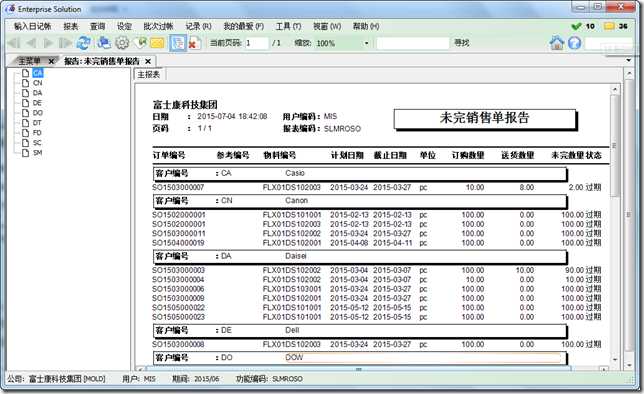Click the current page number field

click(x=257, y=43)
